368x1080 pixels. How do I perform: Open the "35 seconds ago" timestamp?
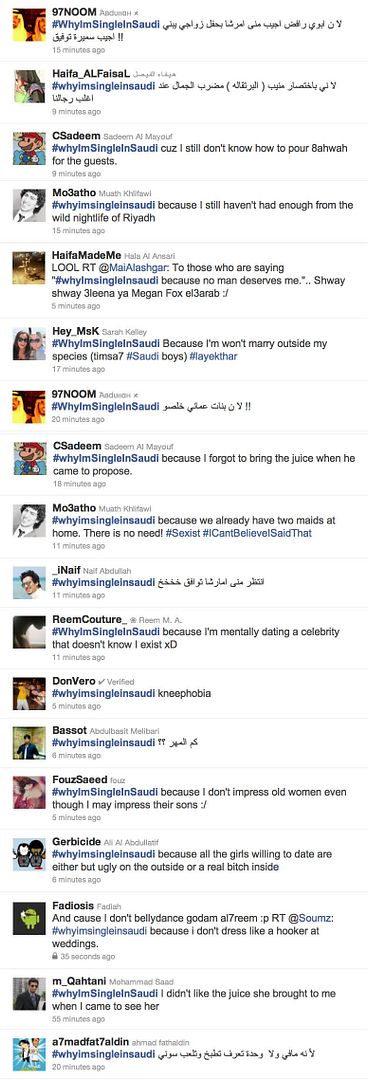(x=88, y=957)
